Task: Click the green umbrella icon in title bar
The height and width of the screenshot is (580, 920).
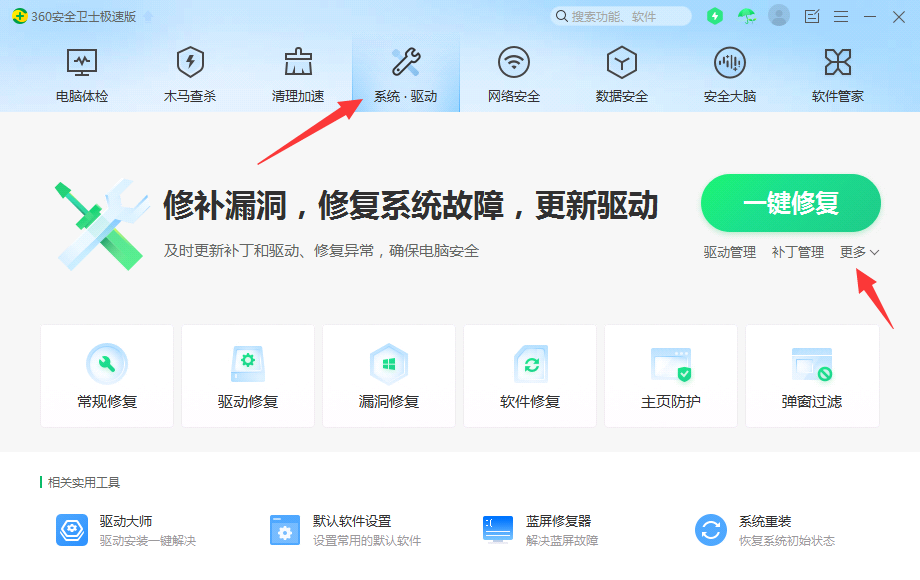Action: click(x=747, y=16)
